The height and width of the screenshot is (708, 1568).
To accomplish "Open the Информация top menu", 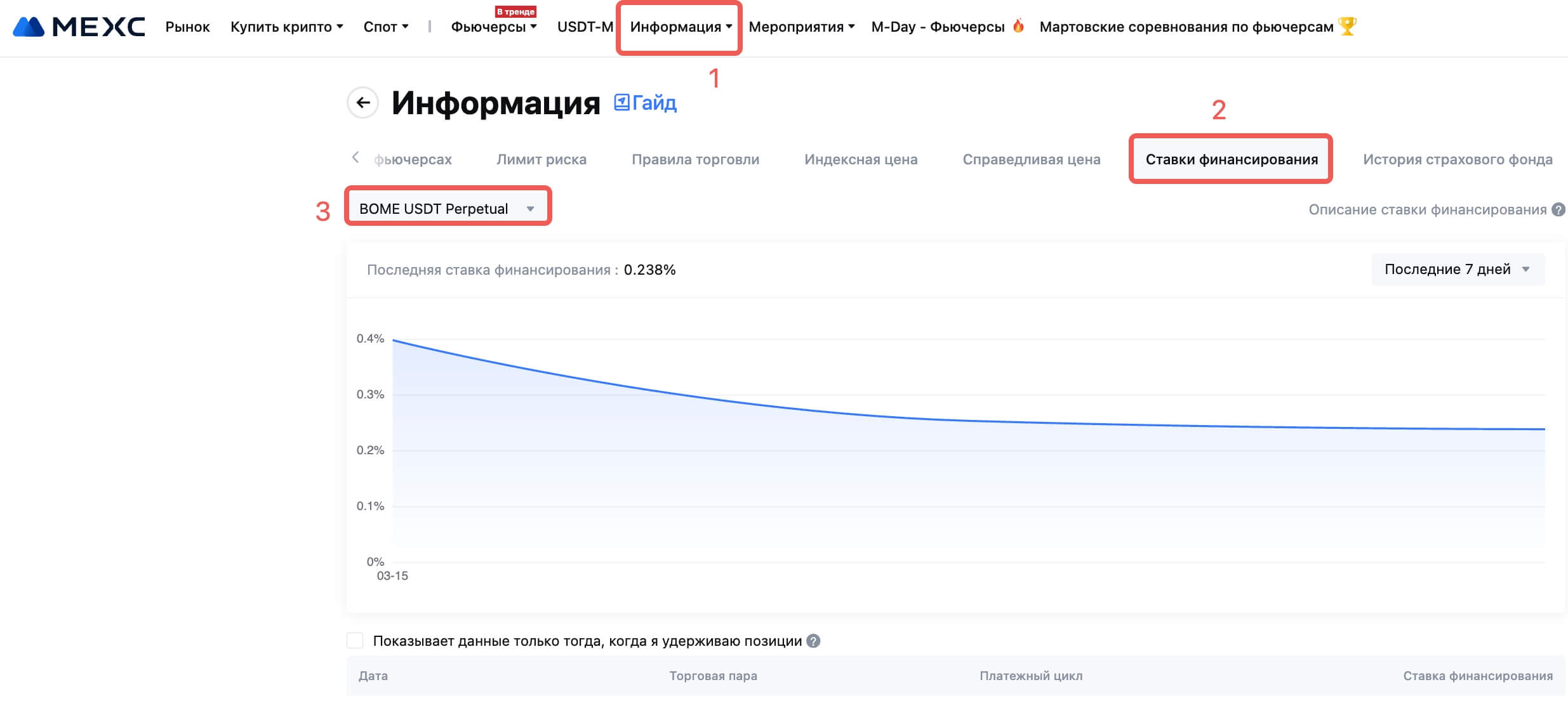I will click(x=680, y=27).
